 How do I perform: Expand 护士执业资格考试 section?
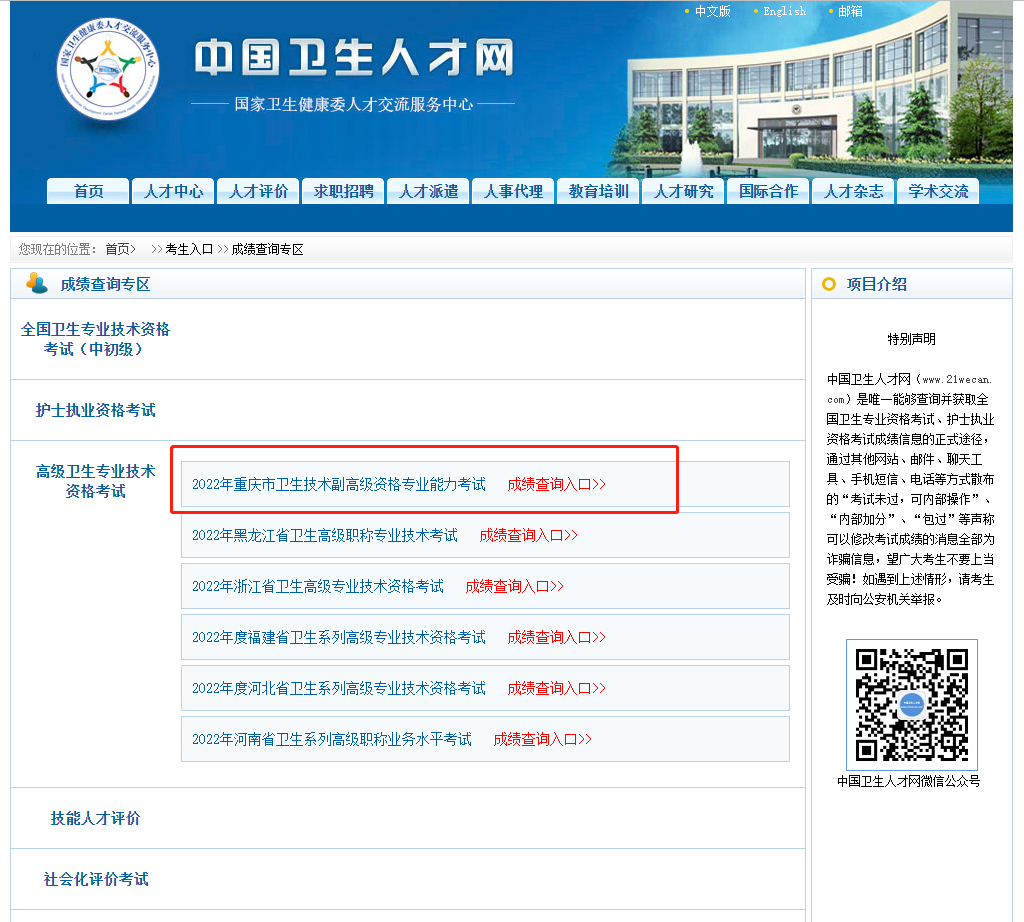tap(95, 410)
